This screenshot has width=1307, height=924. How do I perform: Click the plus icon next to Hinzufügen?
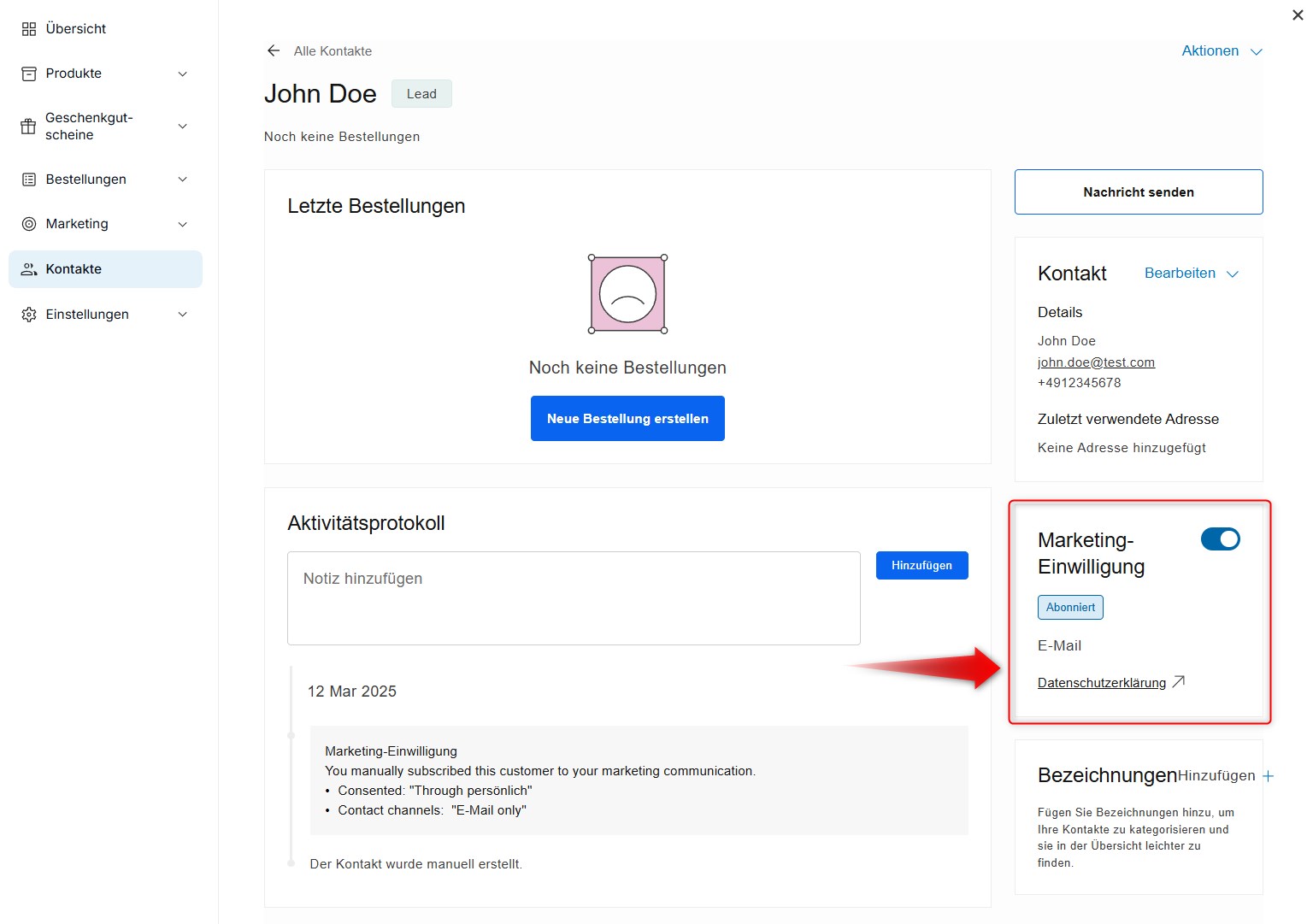point(1268,776)
